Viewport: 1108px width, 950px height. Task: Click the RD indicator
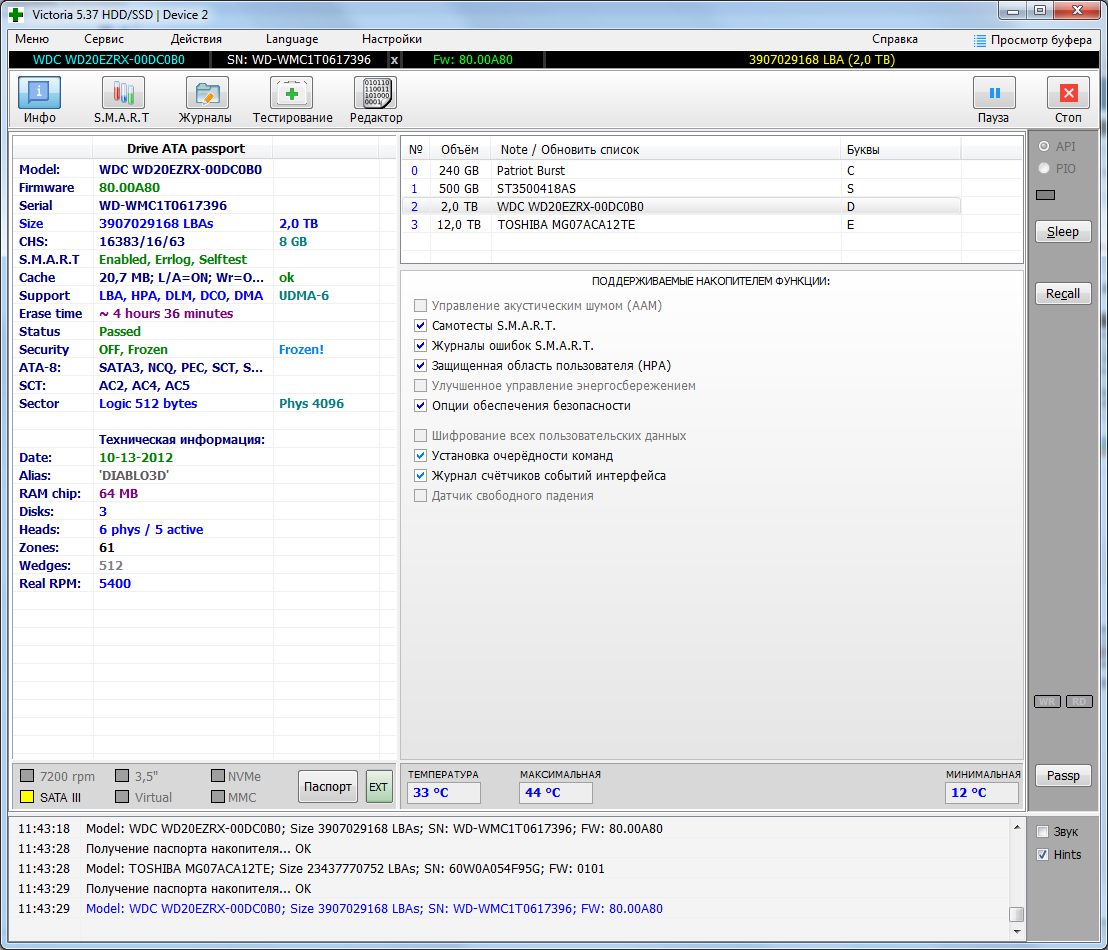click(1079, 701)
